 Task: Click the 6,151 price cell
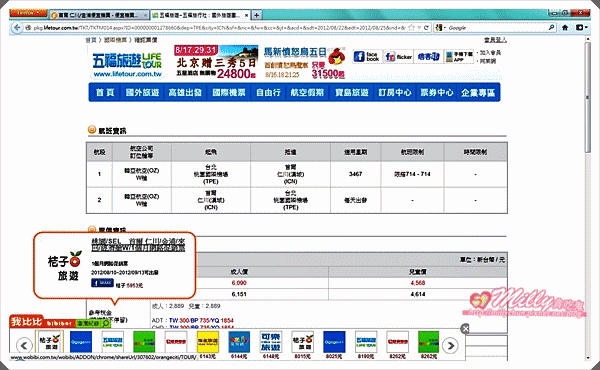point(239,294)
